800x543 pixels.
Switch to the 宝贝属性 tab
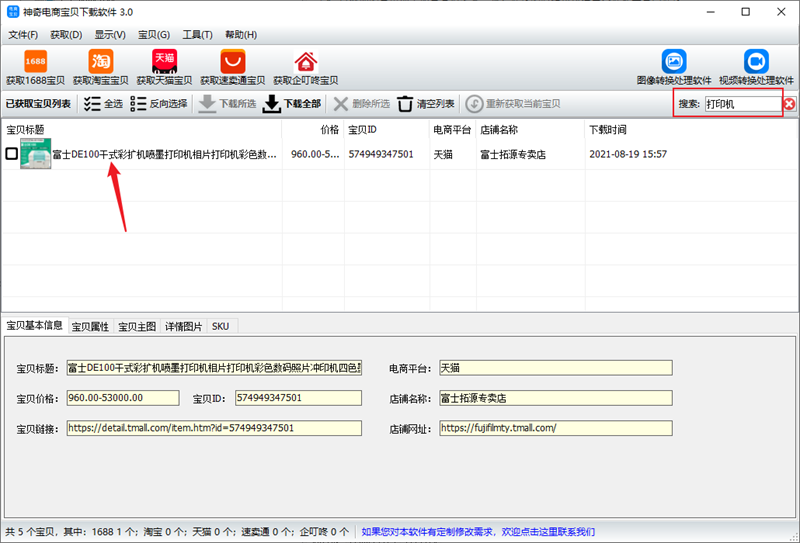click(90, 327)
